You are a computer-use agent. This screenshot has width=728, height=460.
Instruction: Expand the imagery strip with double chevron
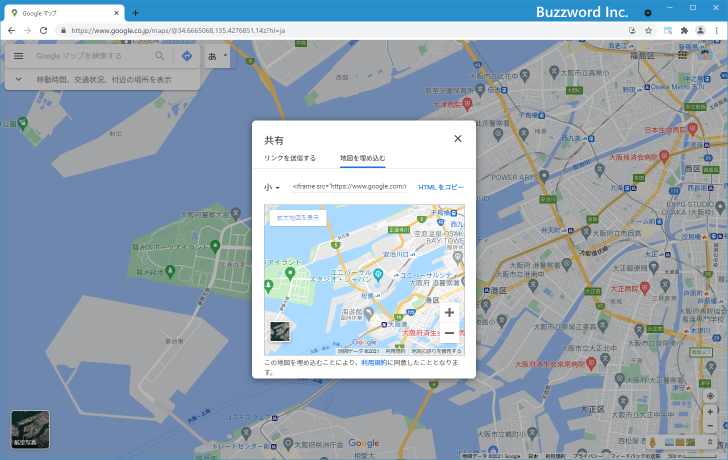click(710, 442)
